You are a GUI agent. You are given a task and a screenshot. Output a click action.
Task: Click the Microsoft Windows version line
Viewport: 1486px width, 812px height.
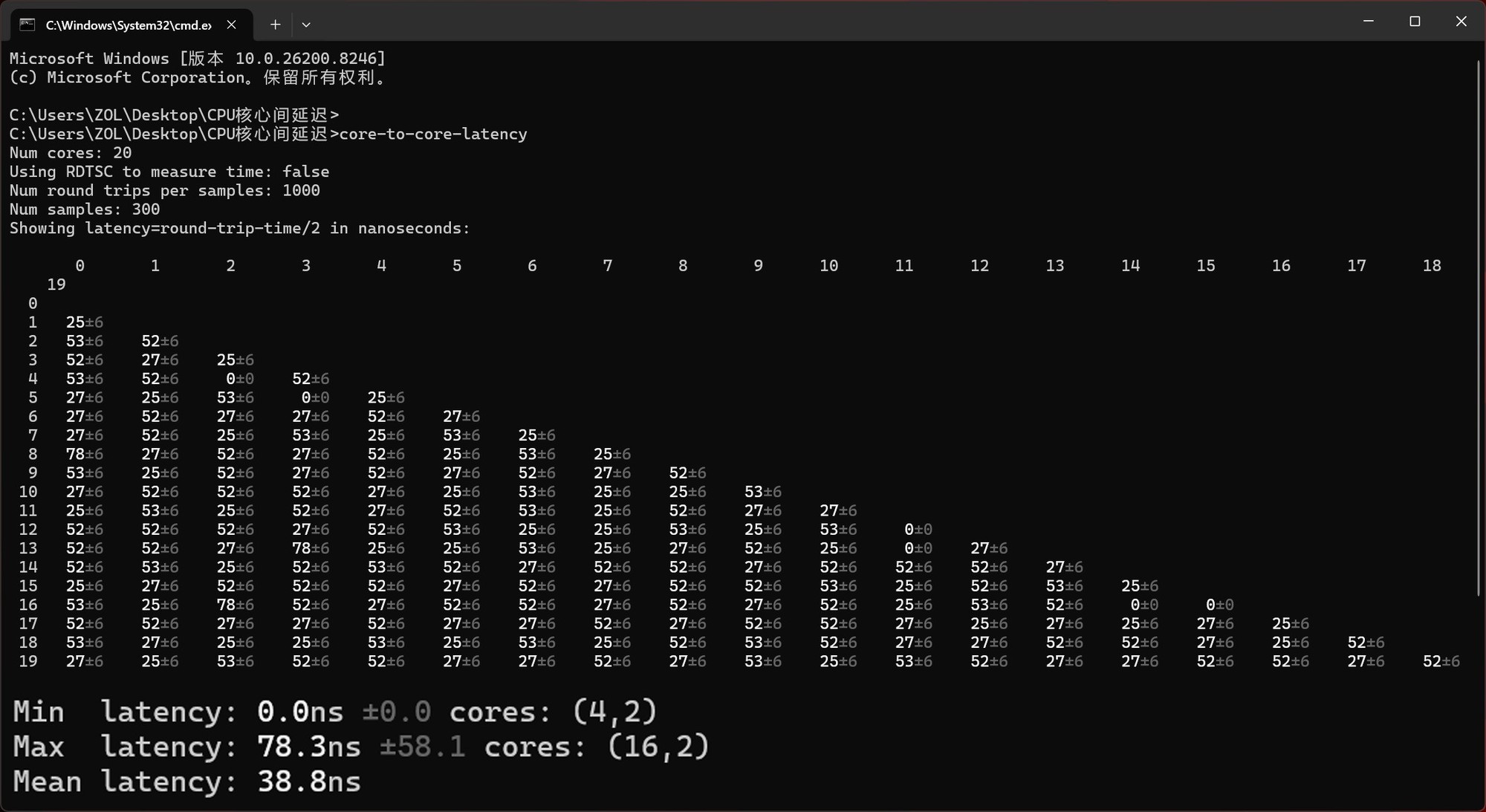[x=198, y=59]
